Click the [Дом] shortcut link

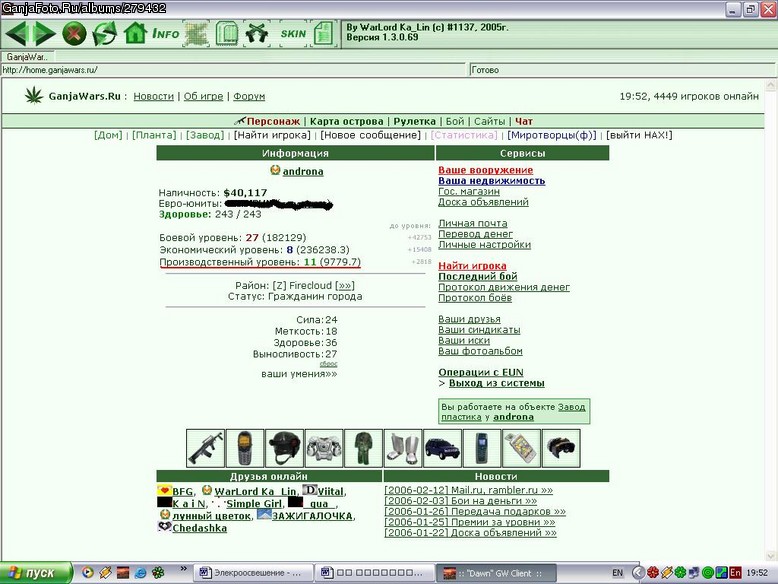tap(108, 135)
